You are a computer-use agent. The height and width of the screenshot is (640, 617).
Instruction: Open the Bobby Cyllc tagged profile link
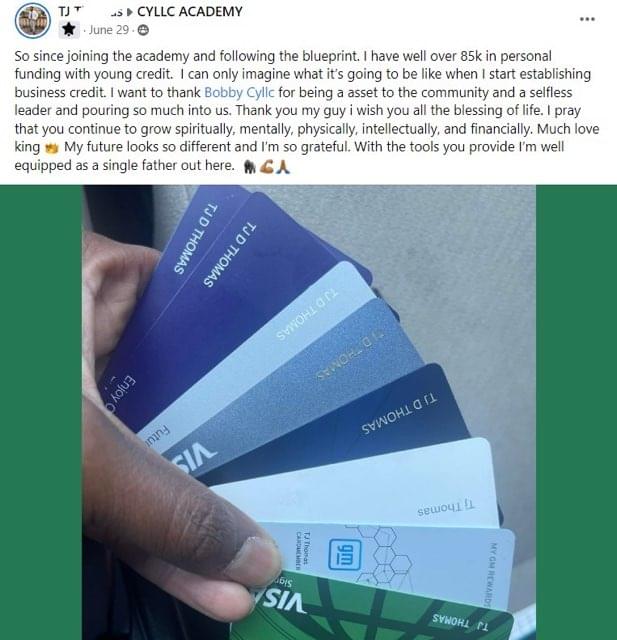click(239, 92)
